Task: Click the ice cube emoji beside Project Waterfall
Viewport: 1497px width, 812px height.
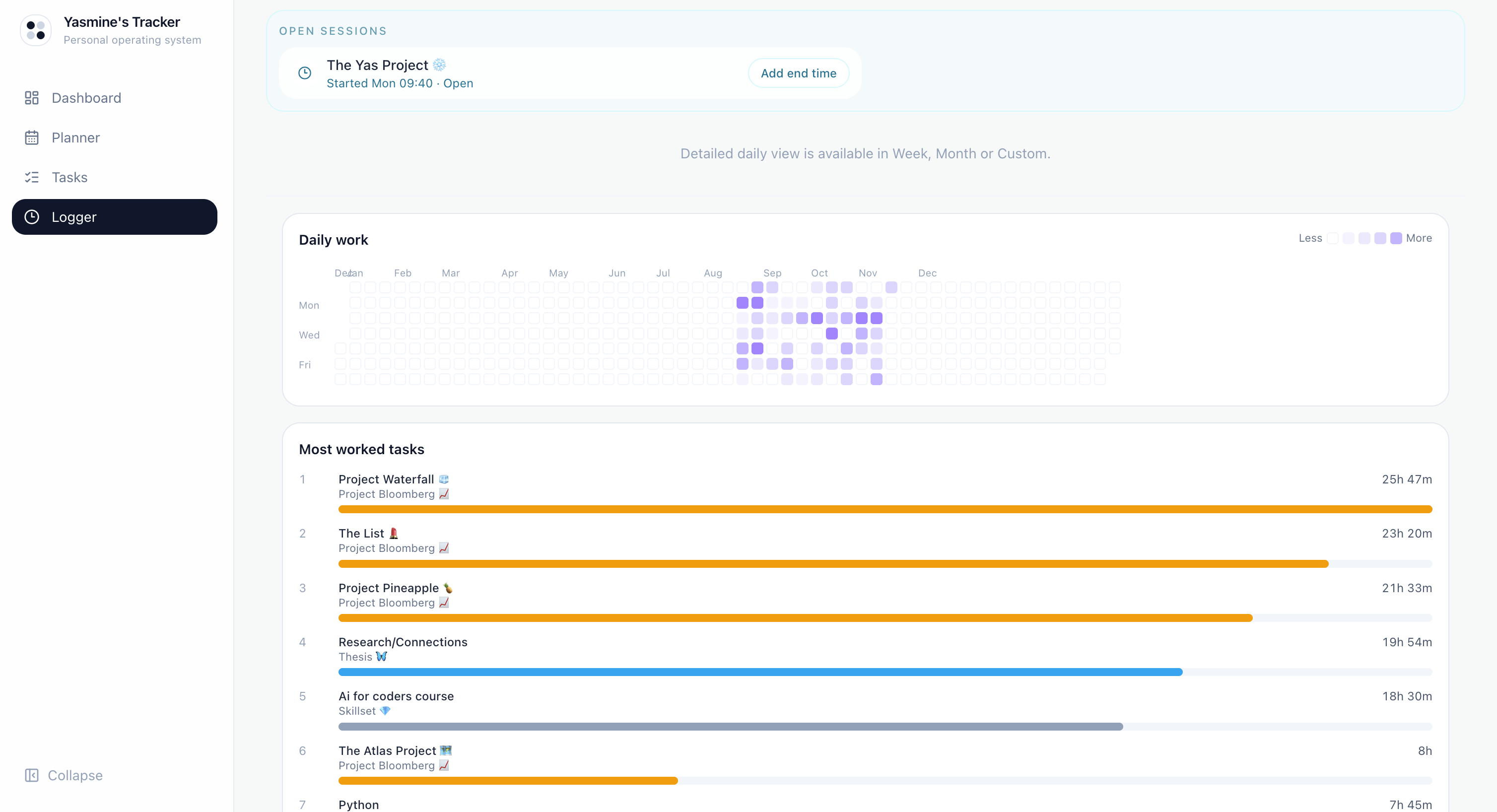Action: (x=444, y=479)
